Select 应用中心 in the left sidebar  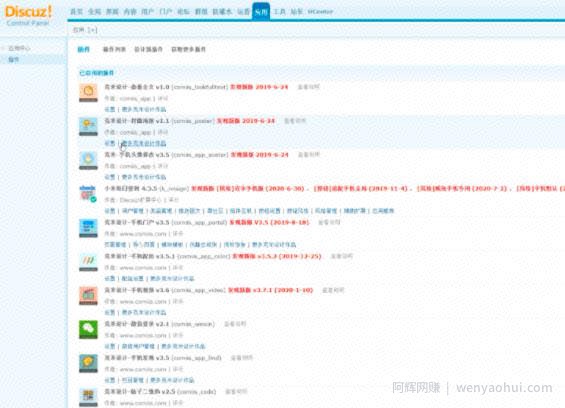pos(19,48)
